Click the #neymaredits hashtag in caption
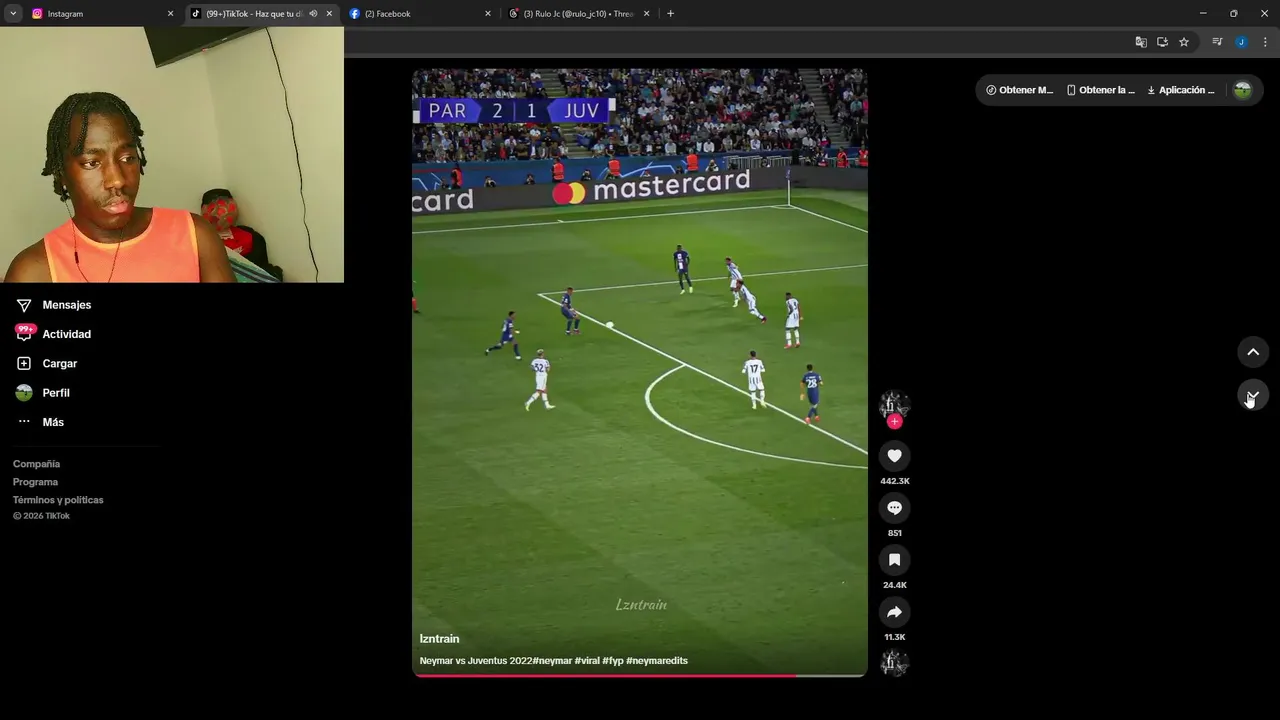The image size is (1280, 720). coord(657,661)
